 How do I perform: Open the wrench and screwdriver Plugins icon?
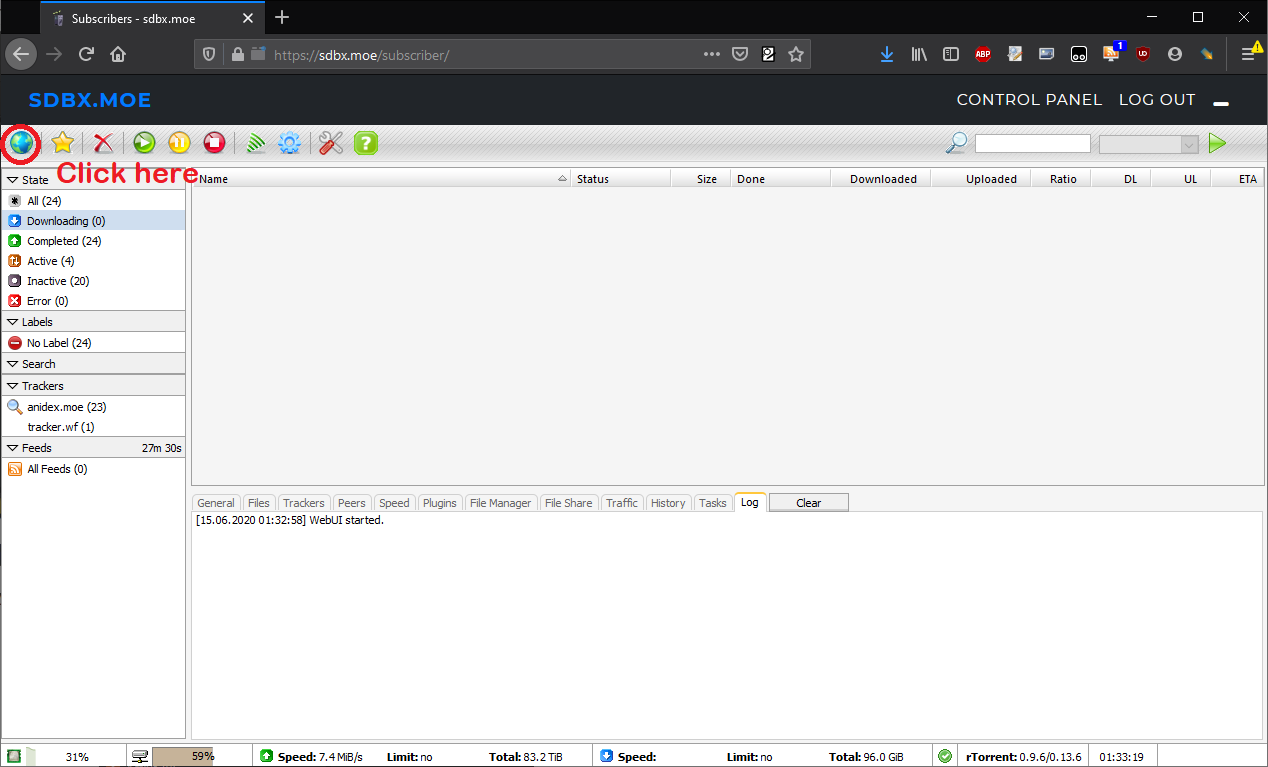(331, 144)
